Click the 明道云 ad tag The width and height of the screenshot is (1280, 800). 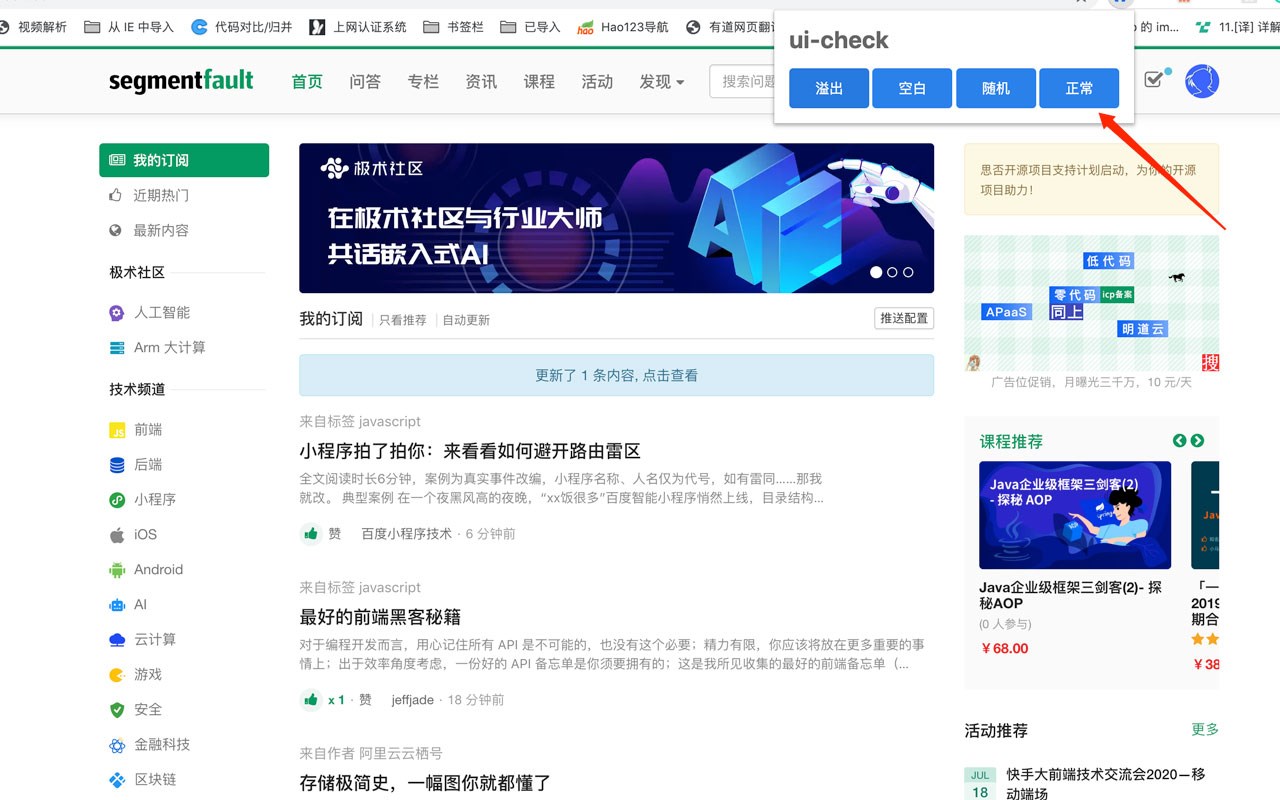(x=1143, y=329)
